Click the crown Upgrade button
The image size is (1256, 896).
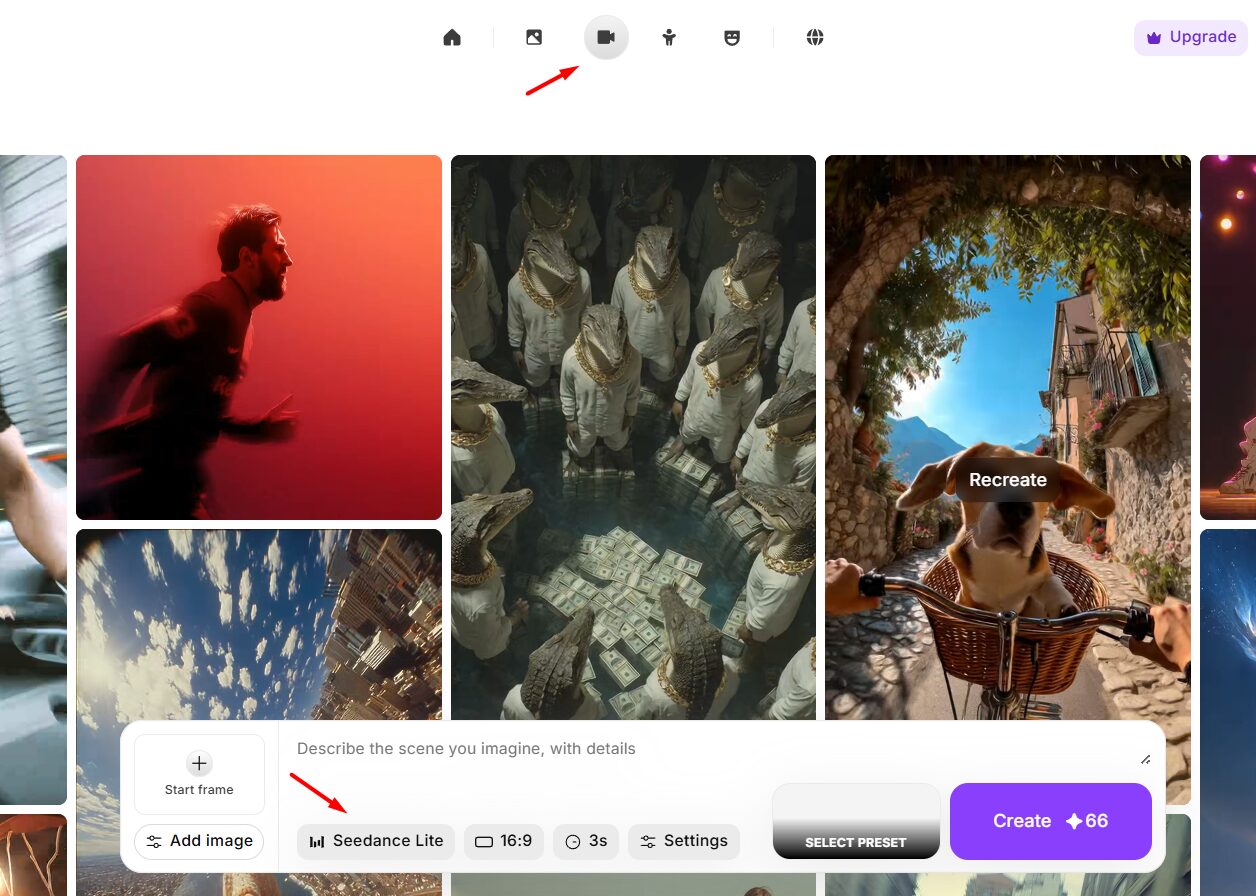[1190, 38]
